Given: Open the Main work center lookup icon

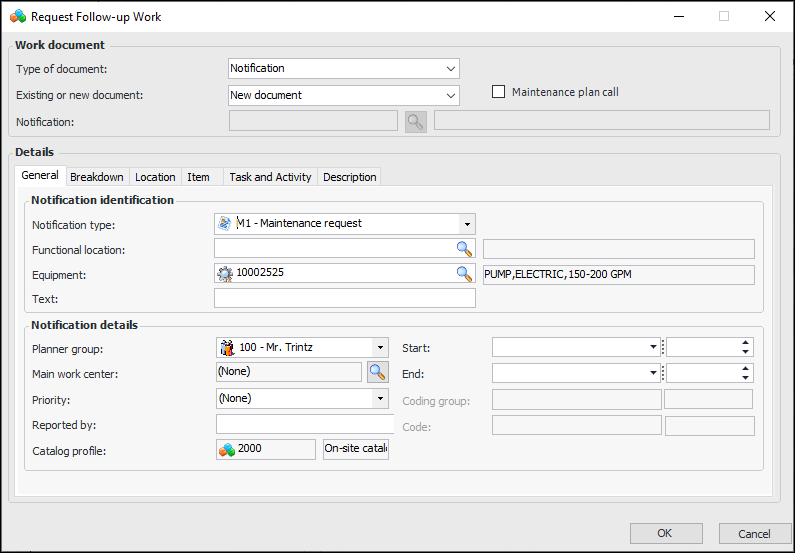Looking at the screenshot, I should point(377,372).
